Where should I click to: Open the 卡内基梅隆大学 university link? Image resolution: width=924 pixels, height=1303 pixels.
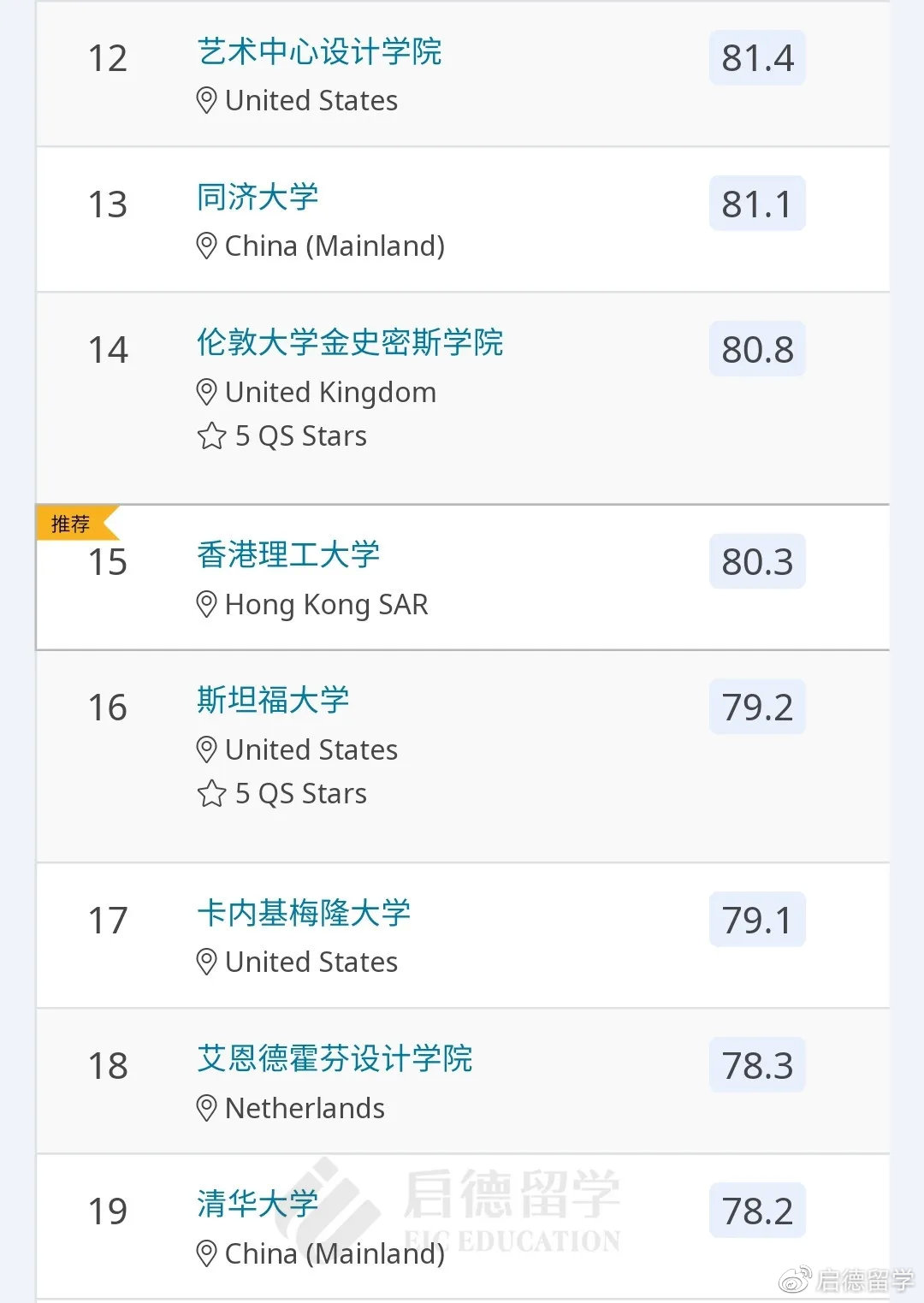pos(304,913)
